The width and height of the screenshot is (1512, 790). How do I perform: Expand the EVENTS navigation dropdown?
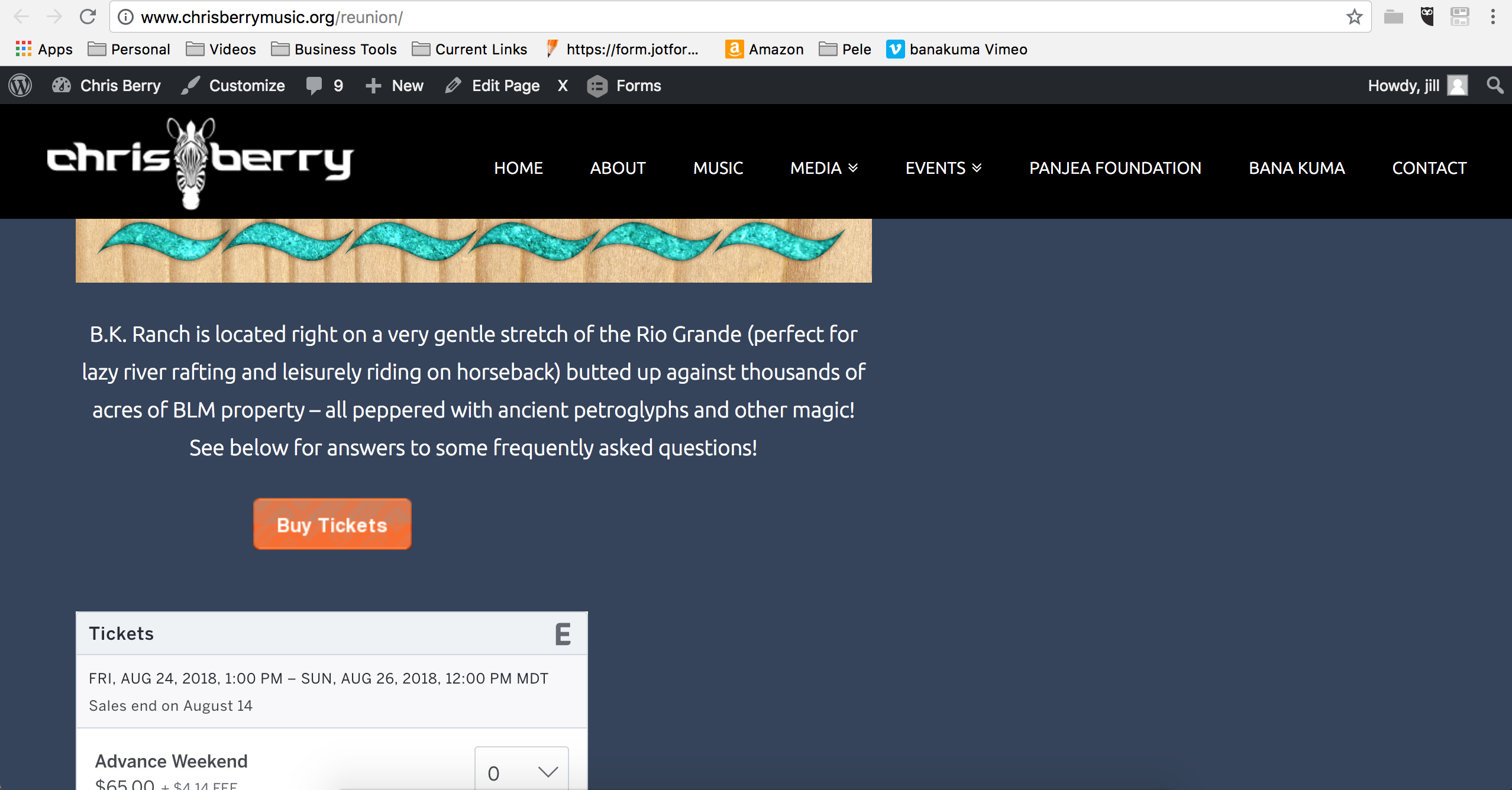pyautogui.click(x=944, y=168)
